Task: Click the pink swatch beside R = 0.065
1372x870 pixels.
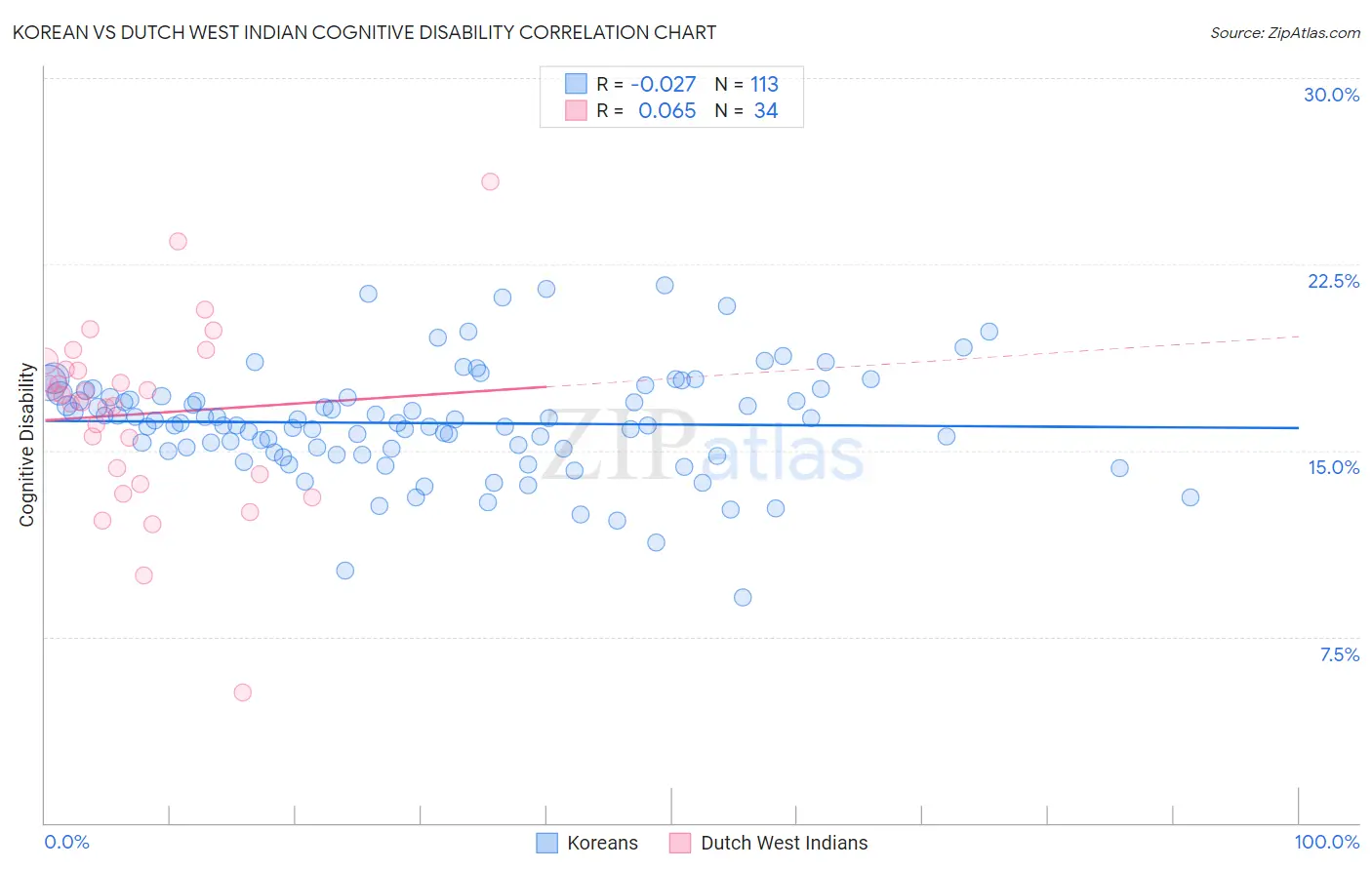Action: [x=576, y=110]
